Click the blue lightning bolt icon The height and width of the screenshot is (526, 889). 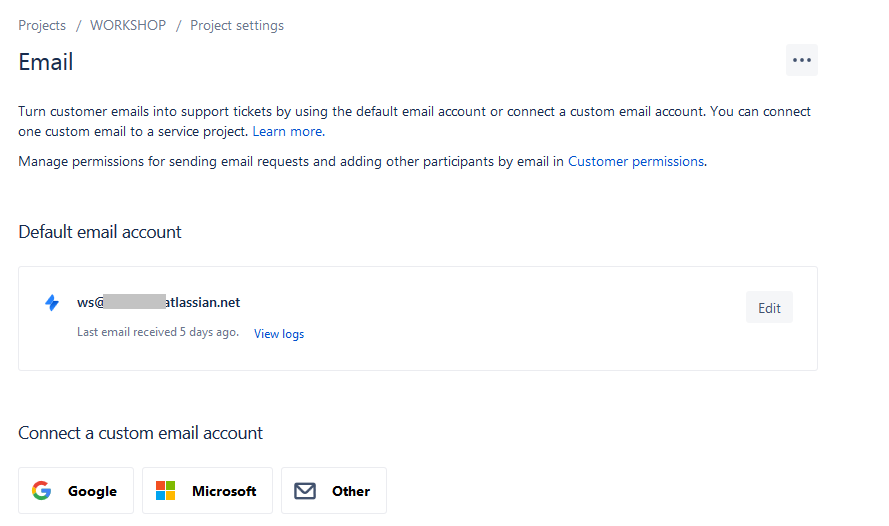[52, 303]
